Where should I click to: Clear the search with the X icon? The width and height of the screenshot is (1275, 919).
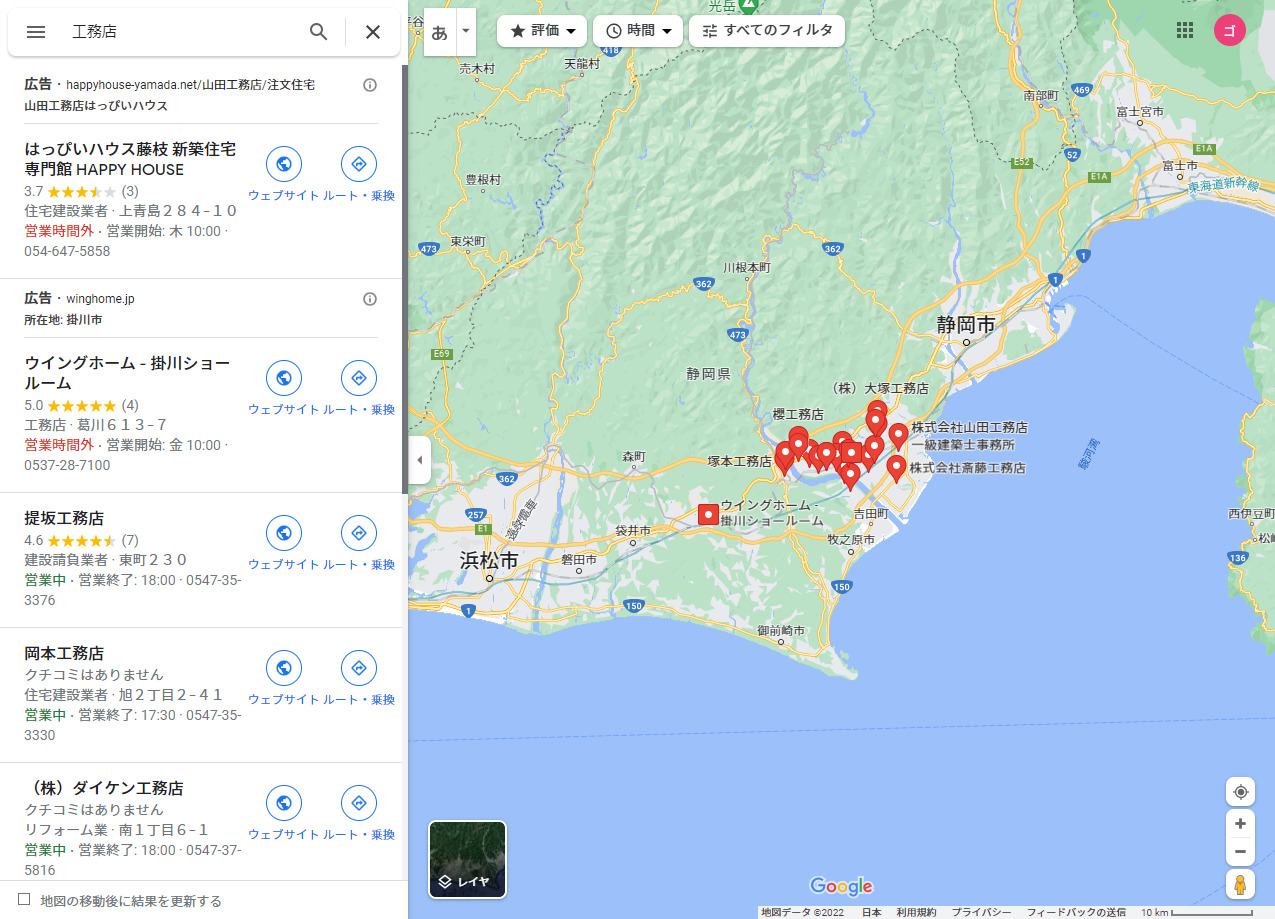point(373,32)
